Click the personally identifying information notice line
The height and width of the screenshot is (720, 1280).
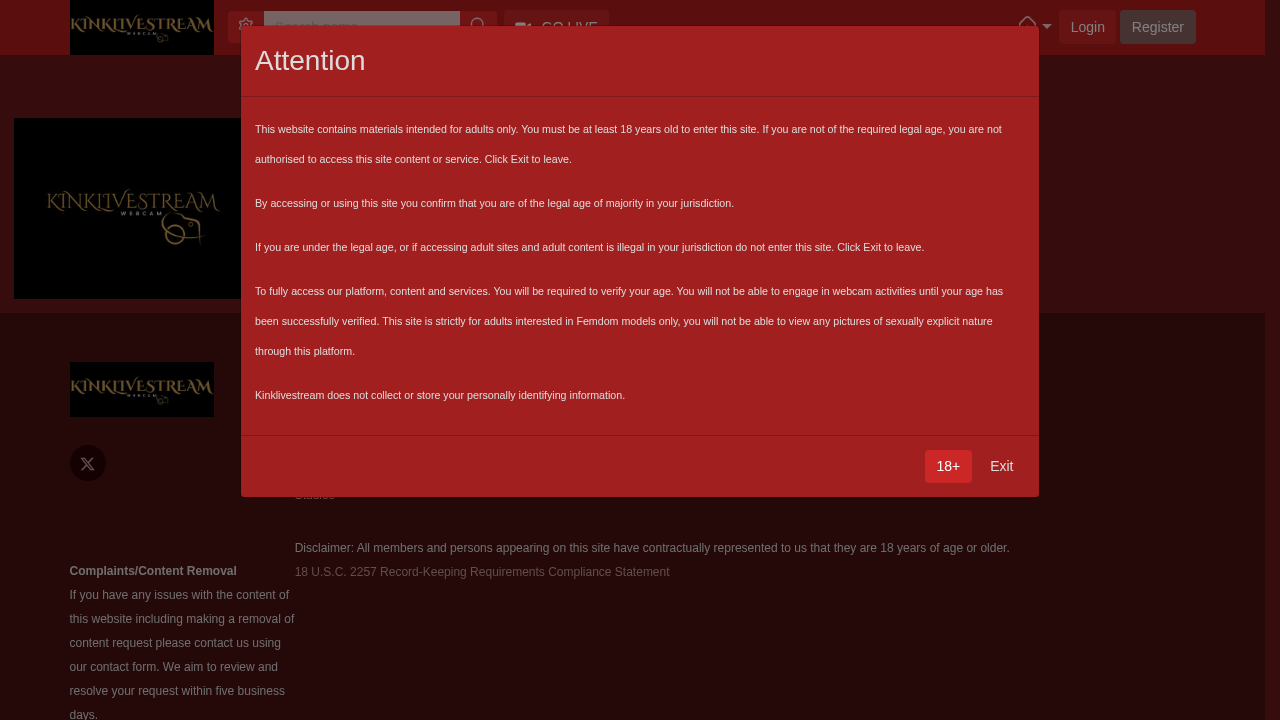440,395
